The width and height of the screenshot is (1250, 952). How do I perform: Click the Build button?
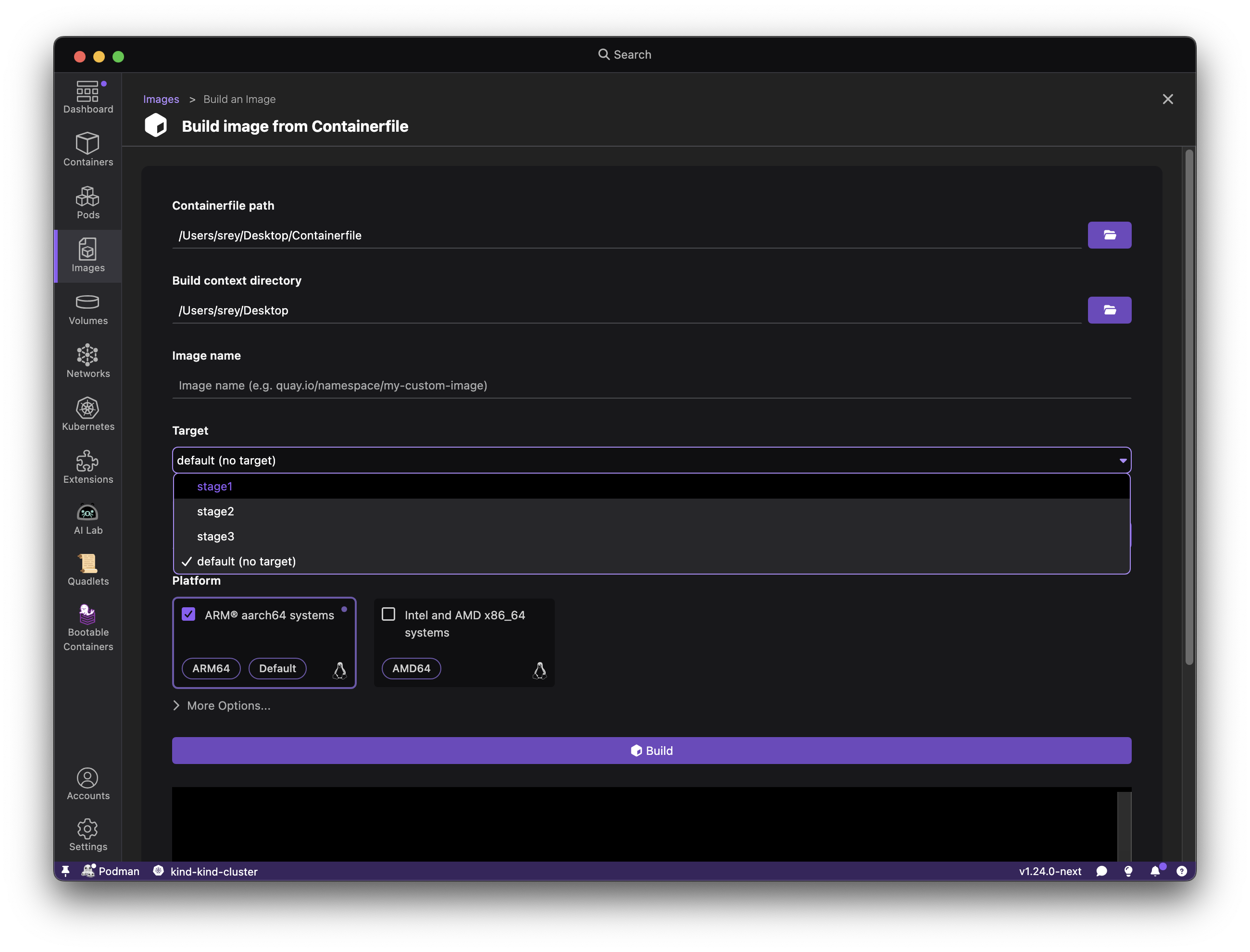tap(651, 750)
